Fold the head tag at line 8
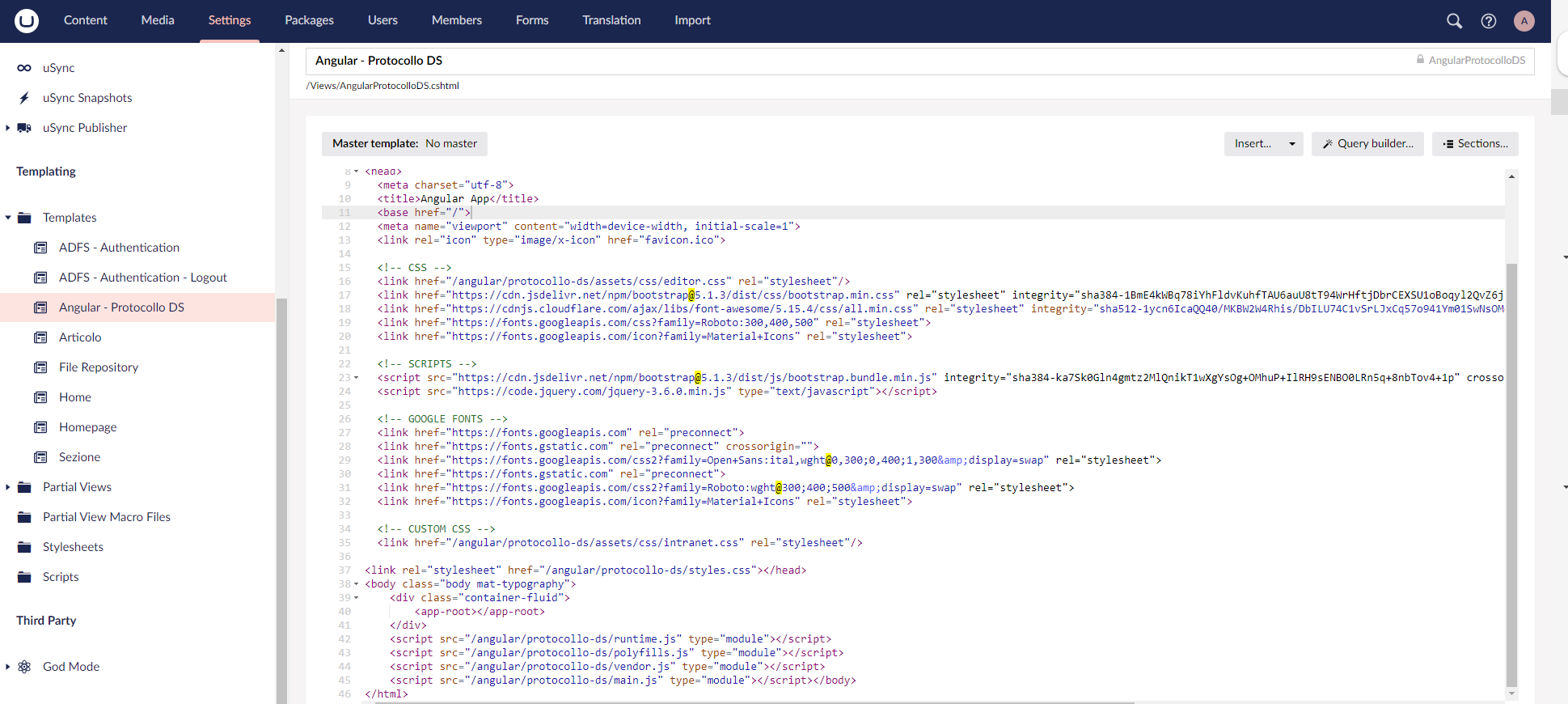The width and height of the screenshot is (1568, 704). pos(357,172)
